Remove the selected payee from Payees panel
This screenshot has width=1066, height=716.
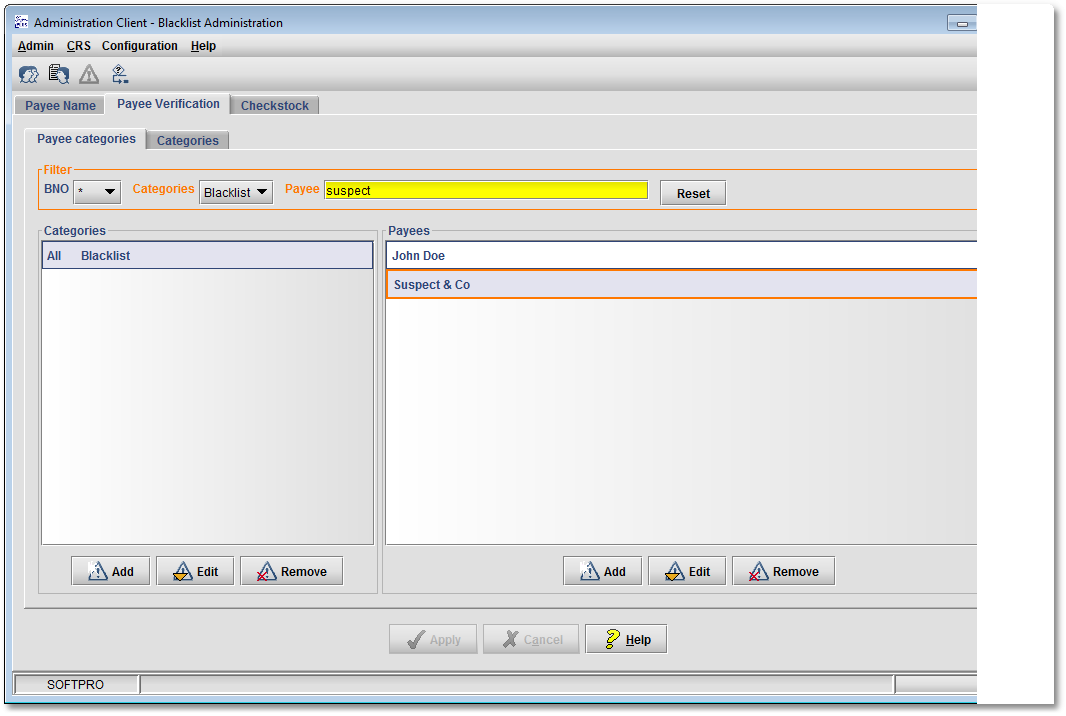pos(783,571)
